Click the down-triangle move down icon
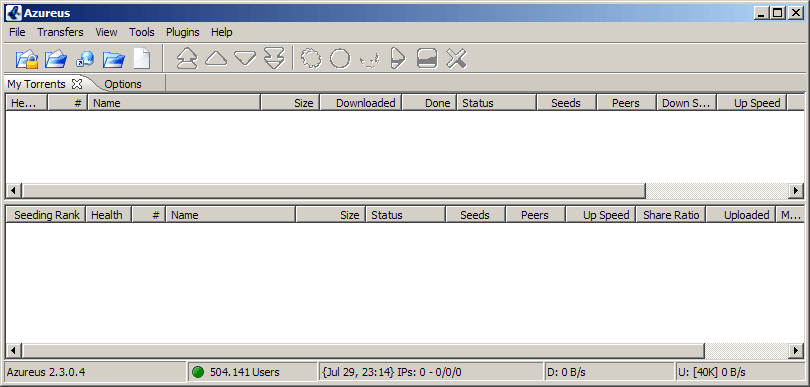Screen dimensions: 810x387 [245, 58]
